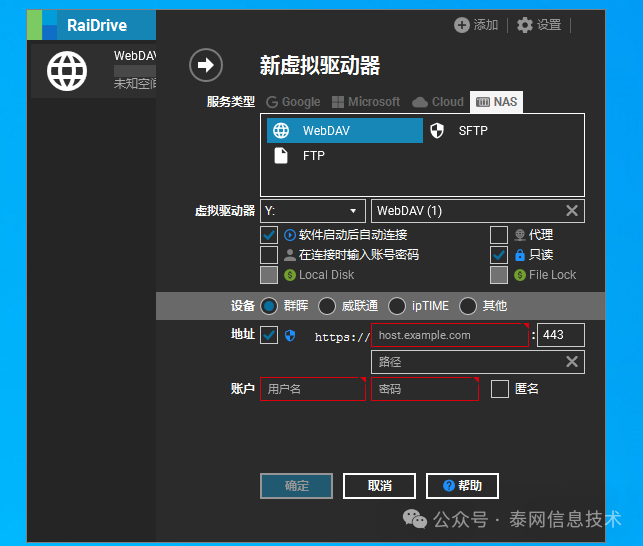Click the proxy (代理) globe icon
Screen dimensions: 643x546
click(520, 235)
